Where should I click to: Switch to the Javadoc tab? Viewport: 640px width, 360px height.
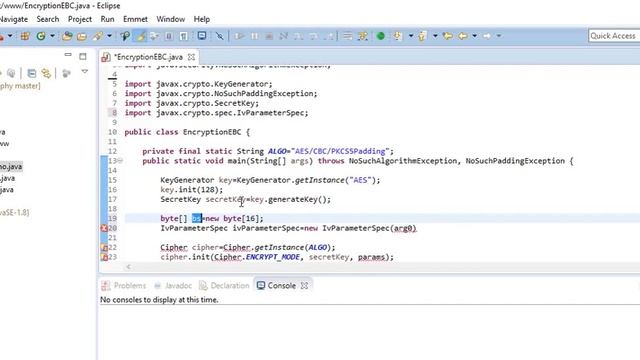pos(173,286)
